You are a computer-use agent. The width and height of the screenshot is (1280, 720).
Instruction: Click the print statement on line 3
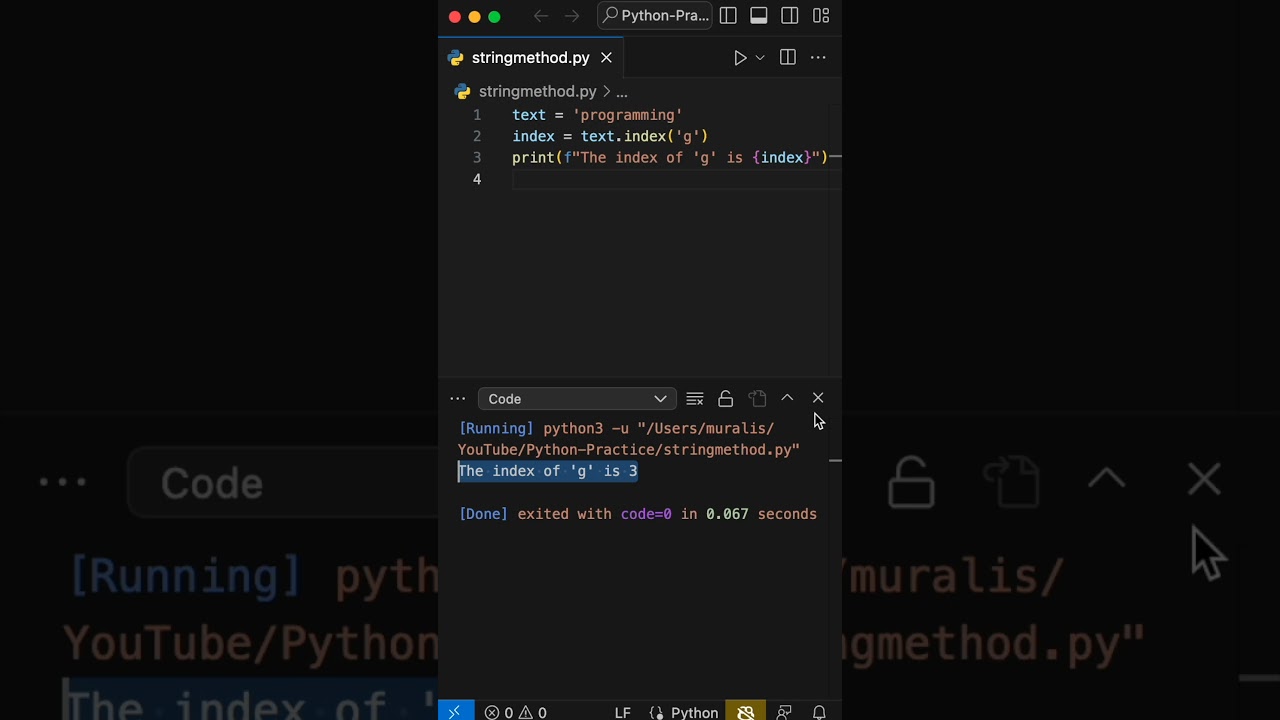click(x=670, y=158)
